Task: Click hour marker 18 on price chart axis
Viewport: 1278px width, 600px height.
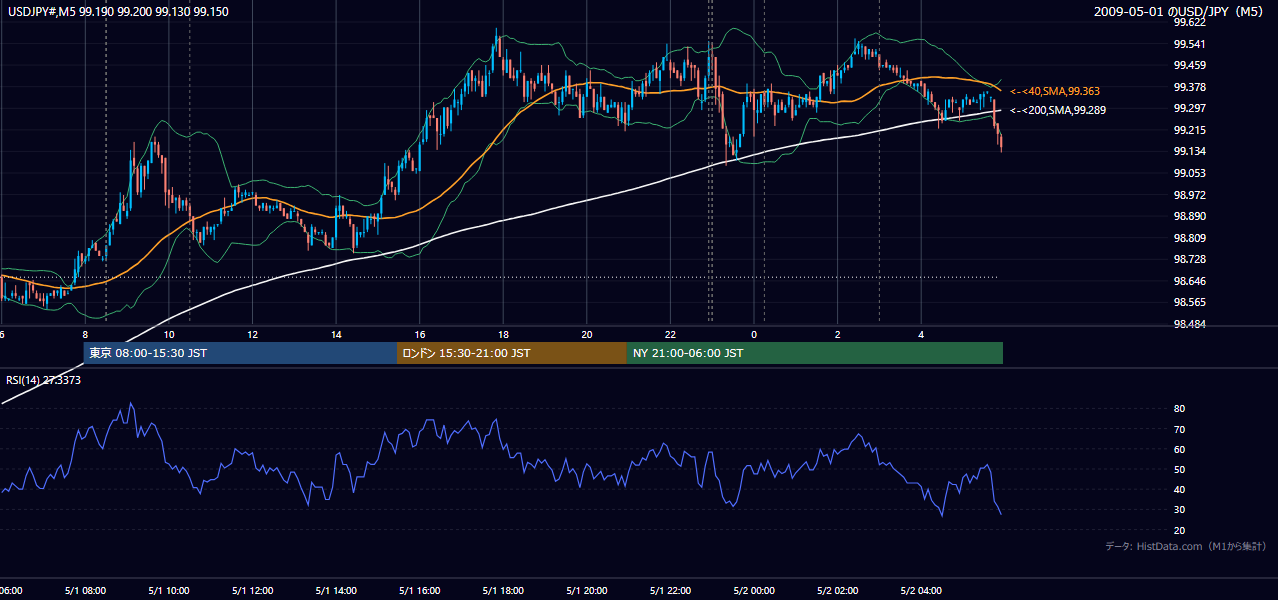Action: pos(503,334)
